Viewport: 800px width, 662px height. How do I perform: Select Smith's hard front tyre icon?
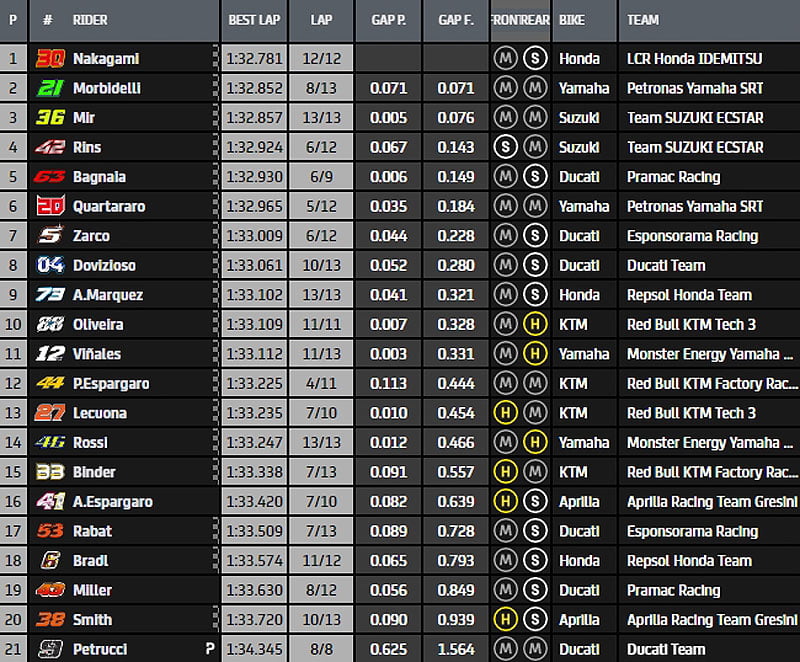point(505,619)
